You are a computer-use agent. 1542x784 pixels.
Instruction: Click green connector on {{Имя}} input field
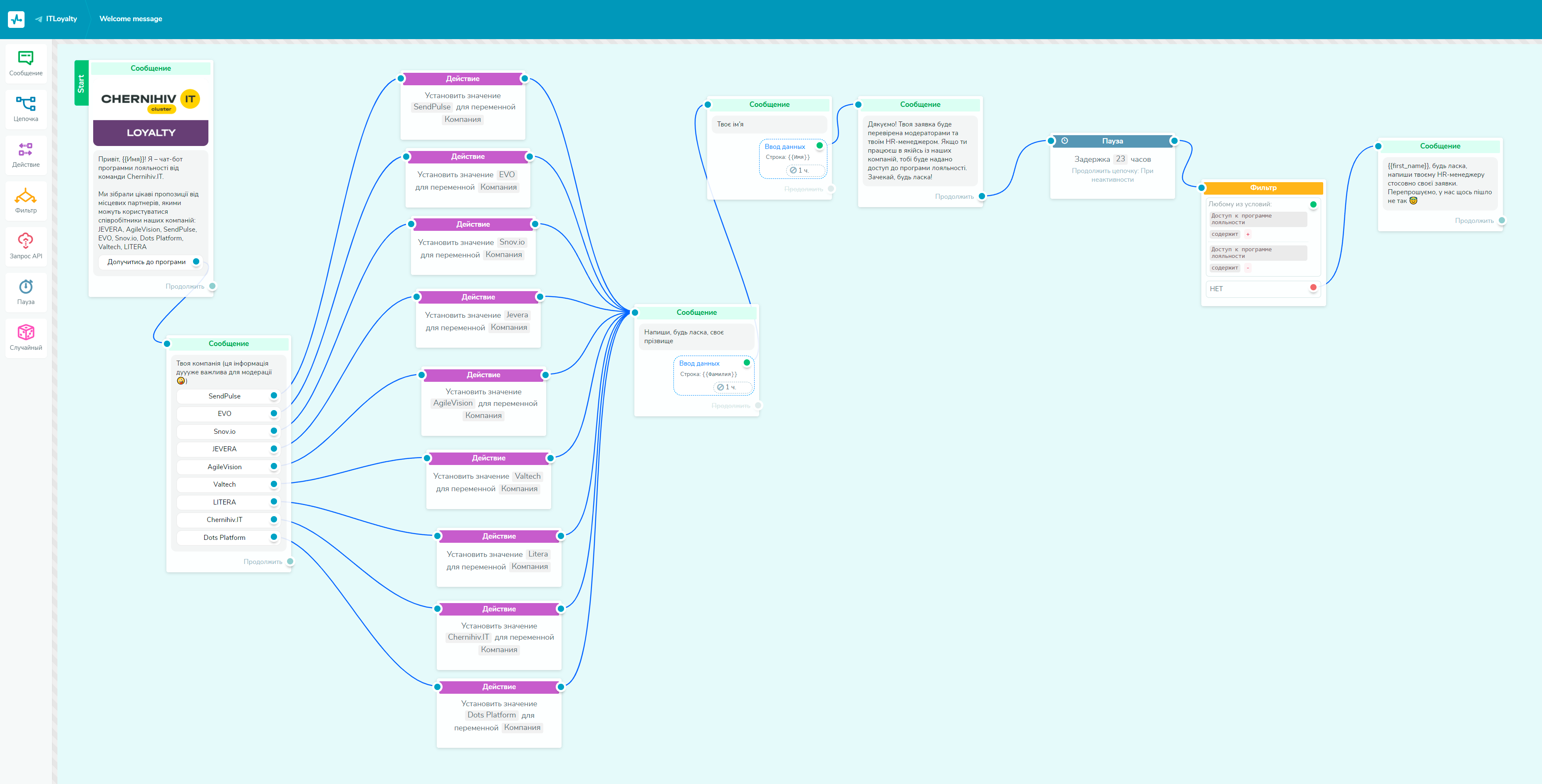[x=819, y=146]
